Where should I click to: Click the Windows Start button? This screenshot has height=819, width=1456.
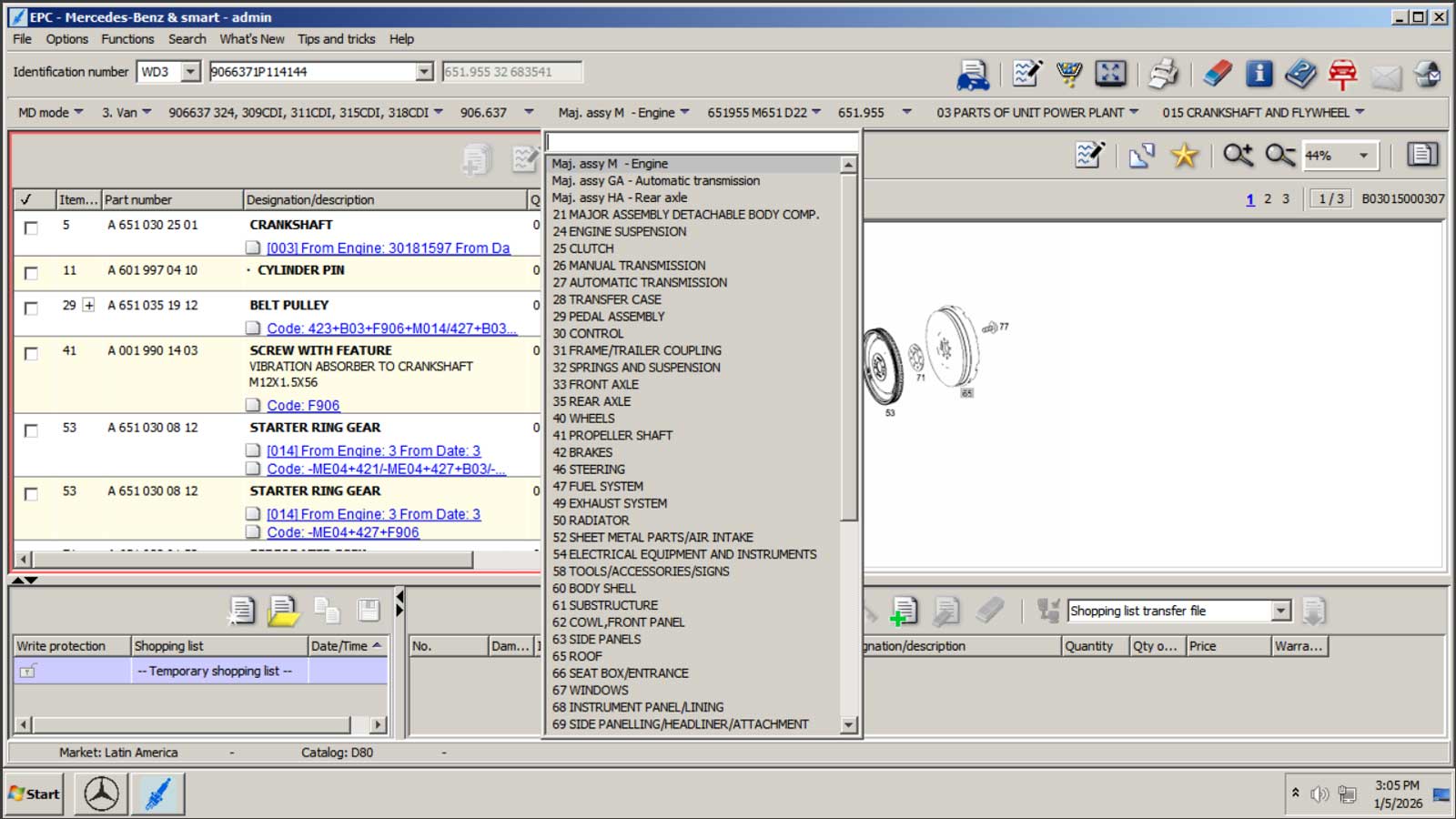tap(35, 794)
